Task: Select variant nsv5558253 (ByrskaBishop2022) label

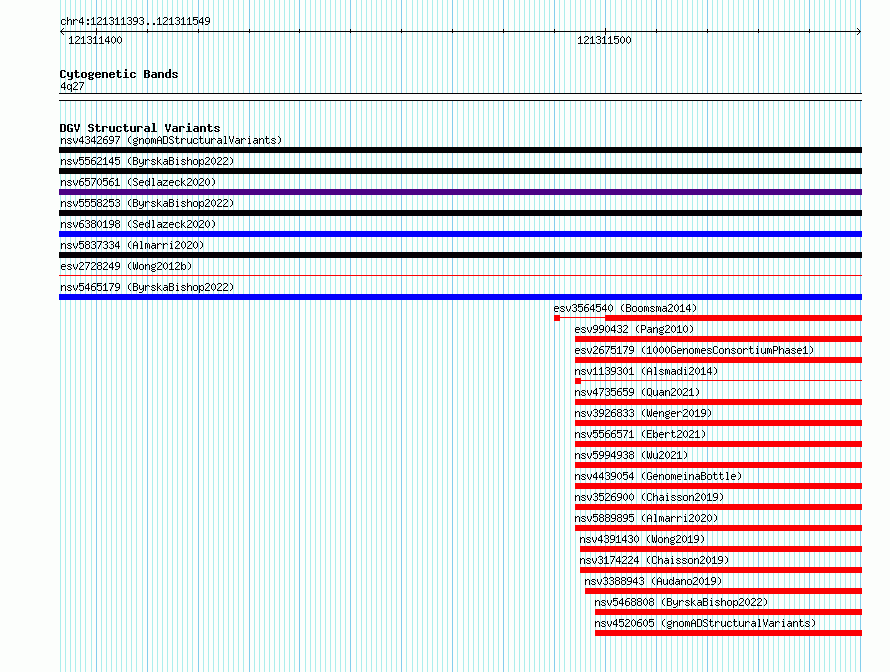Action: point(147,203)
